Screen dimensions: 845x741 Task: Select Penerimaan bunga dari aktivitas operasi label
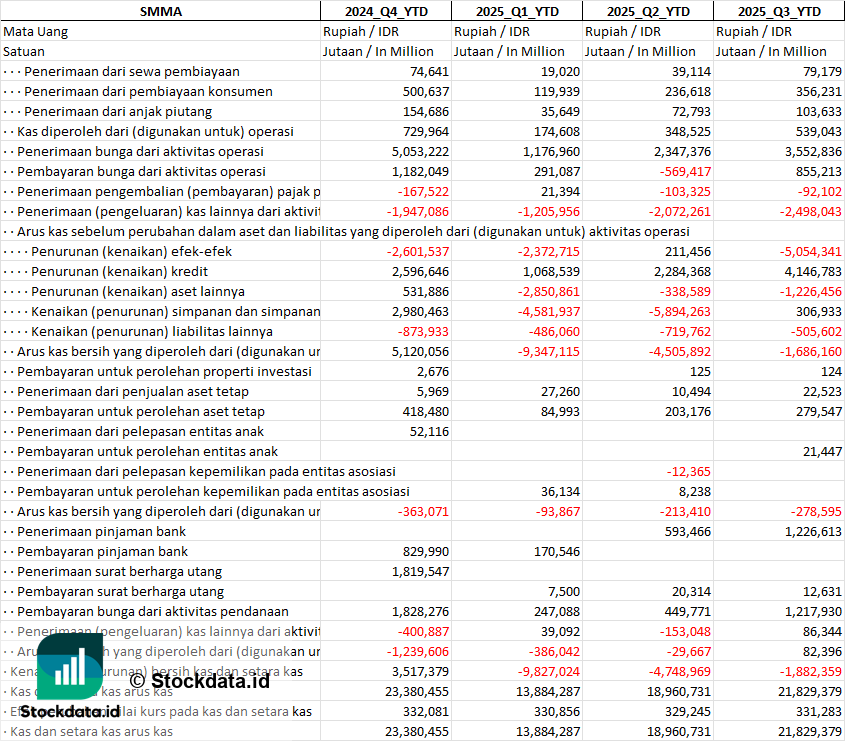[140, 151]
